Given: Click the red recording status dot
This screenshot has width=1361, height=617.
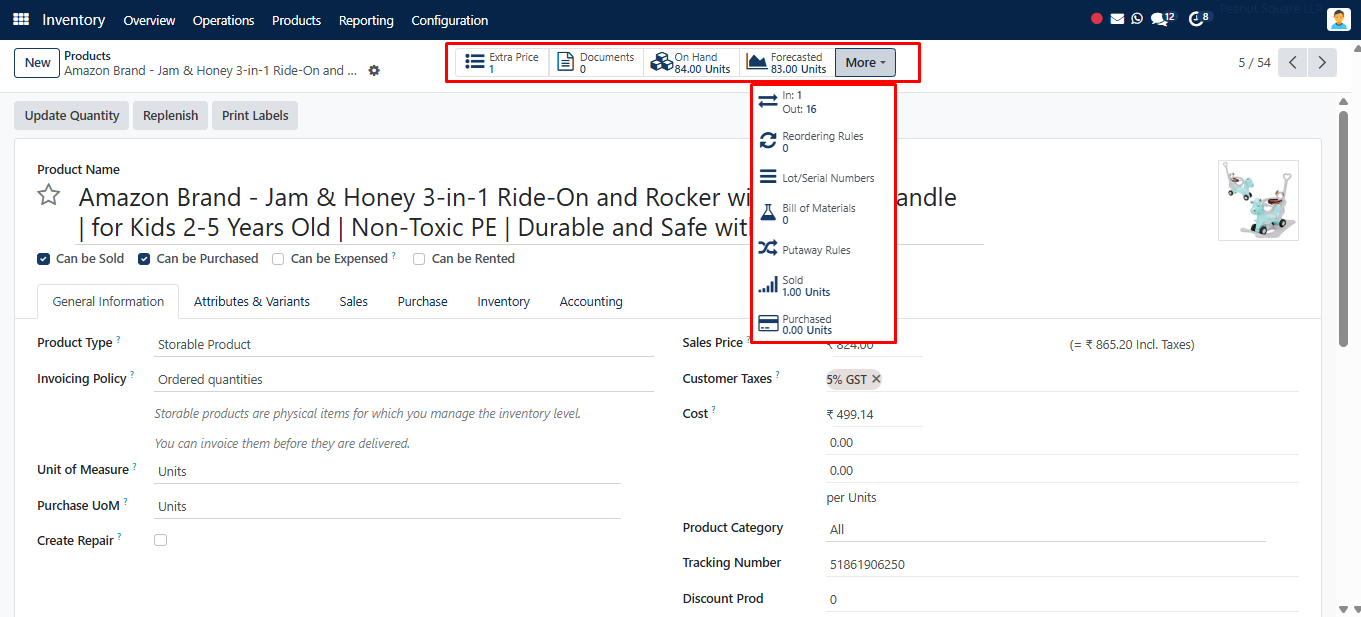Looking at the screenshot, I should point(1097,19).
